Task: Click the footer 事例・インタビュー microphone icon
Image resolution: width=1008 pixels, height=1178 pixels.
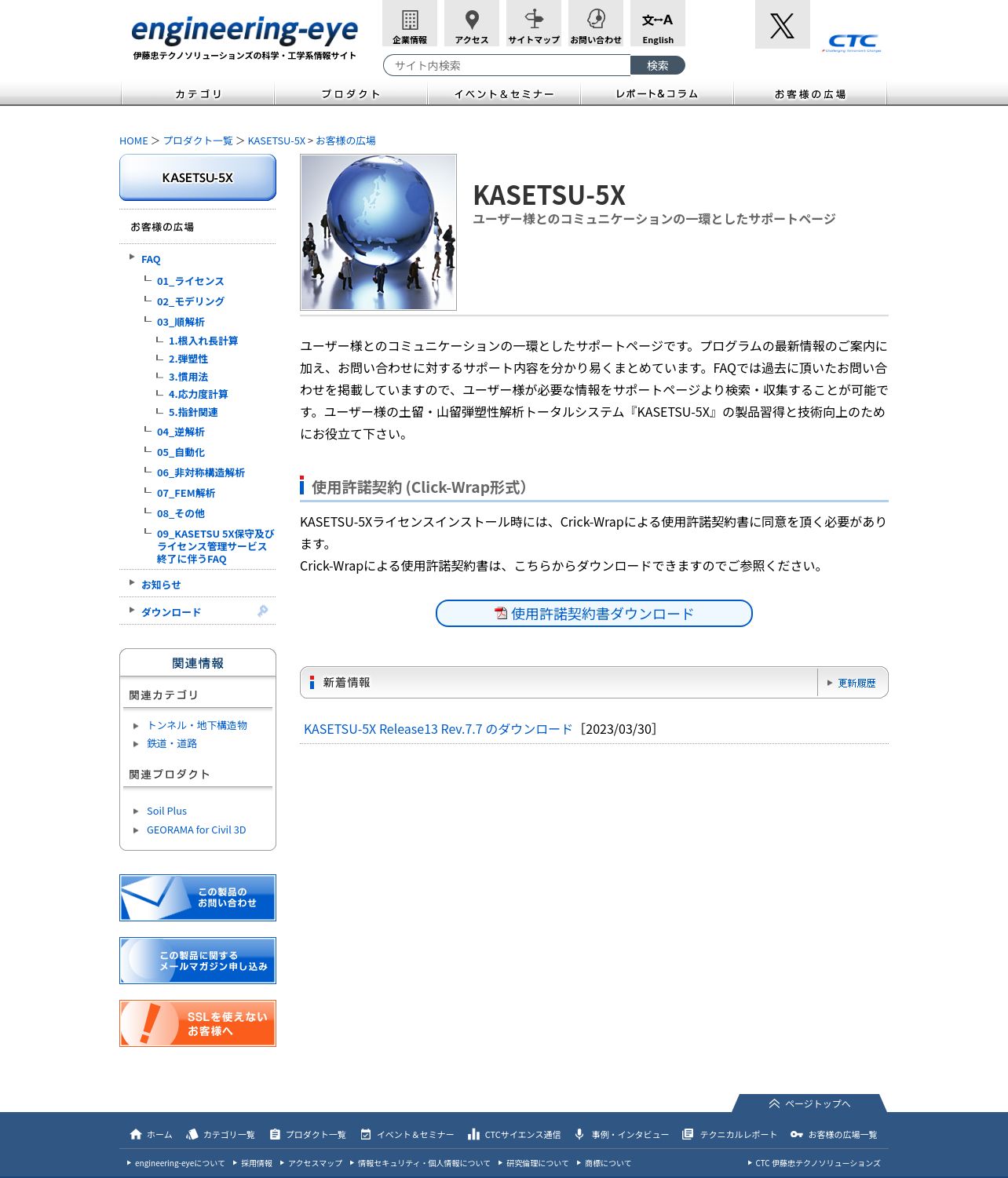Action: click(x=579, y=1134)
